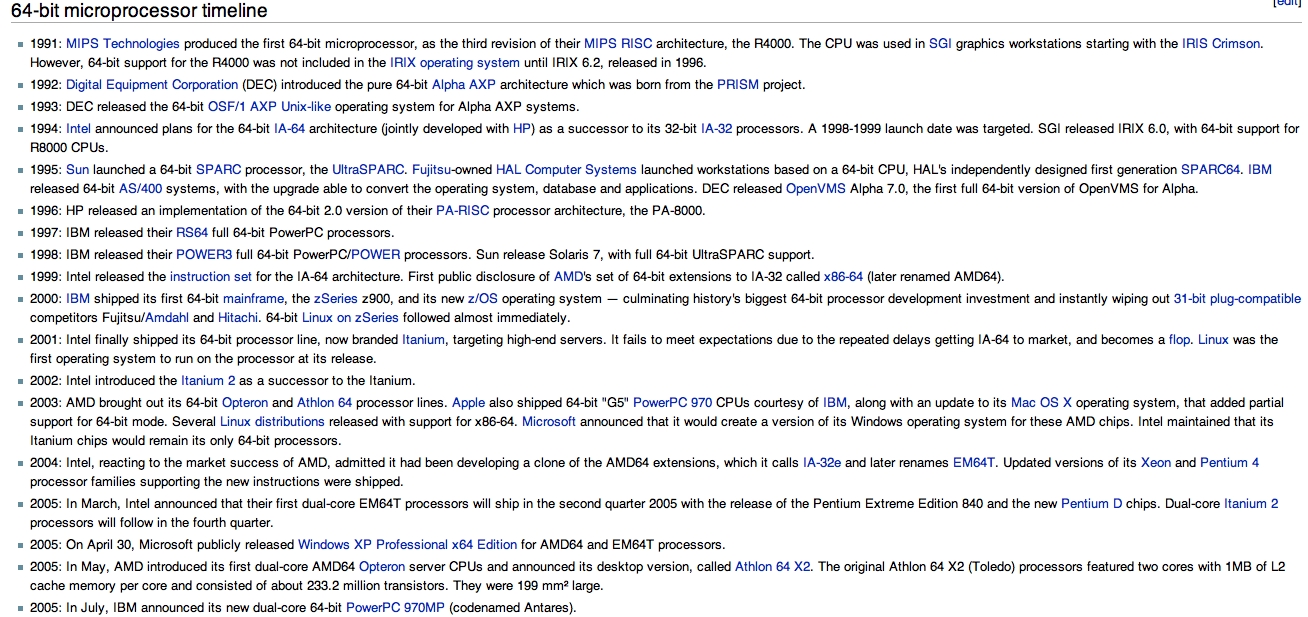Open the Itanium 2 link in the 2002 entry
Viewport: 1308px width, 617px height.
[208, 381]
